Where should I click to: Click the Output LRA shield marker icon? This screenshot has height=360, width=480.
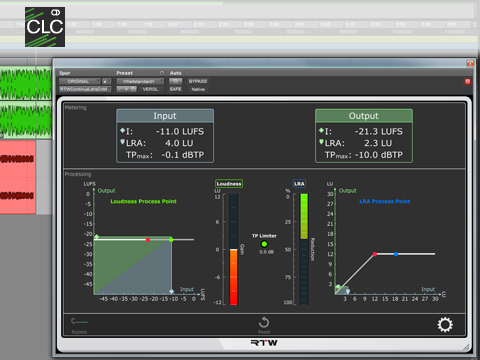tap(321, 142)
